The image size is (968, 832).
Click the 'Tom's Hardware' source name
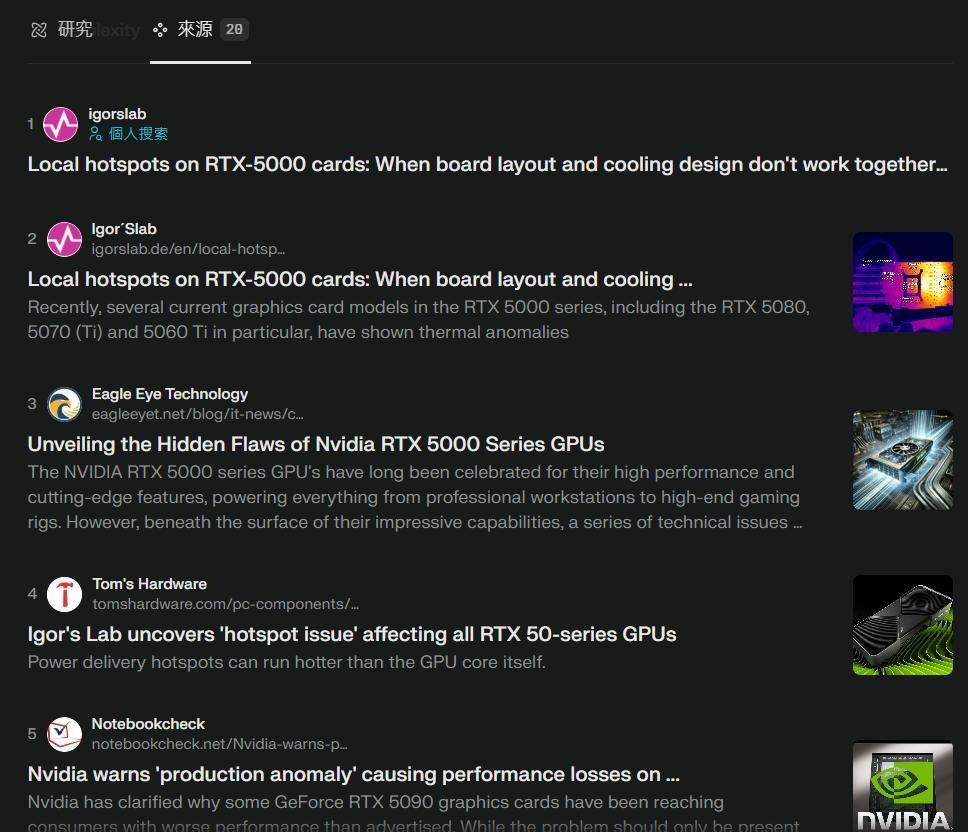[149, 584]
